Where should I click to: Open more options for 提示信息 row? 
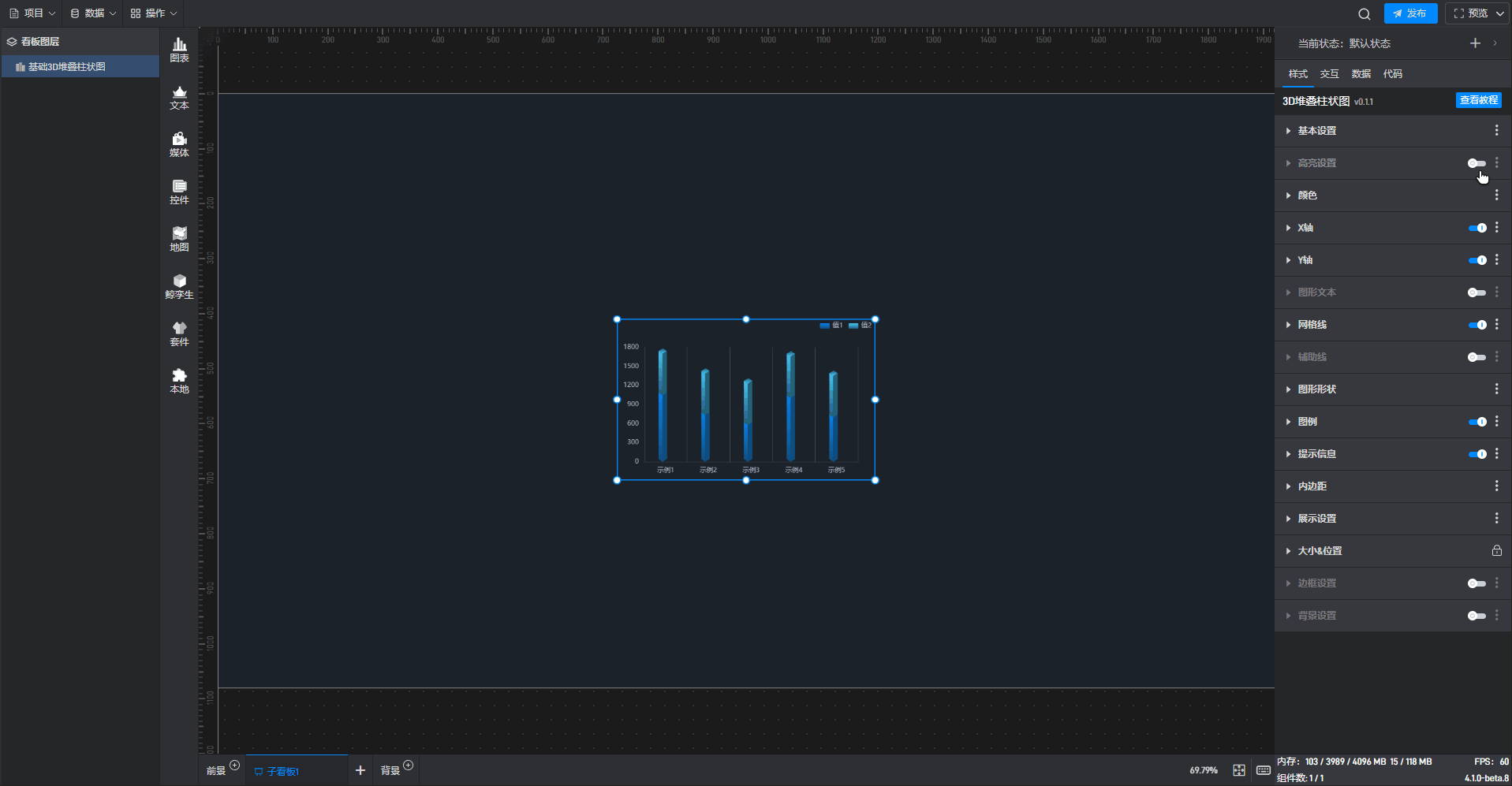point(1496,454)
